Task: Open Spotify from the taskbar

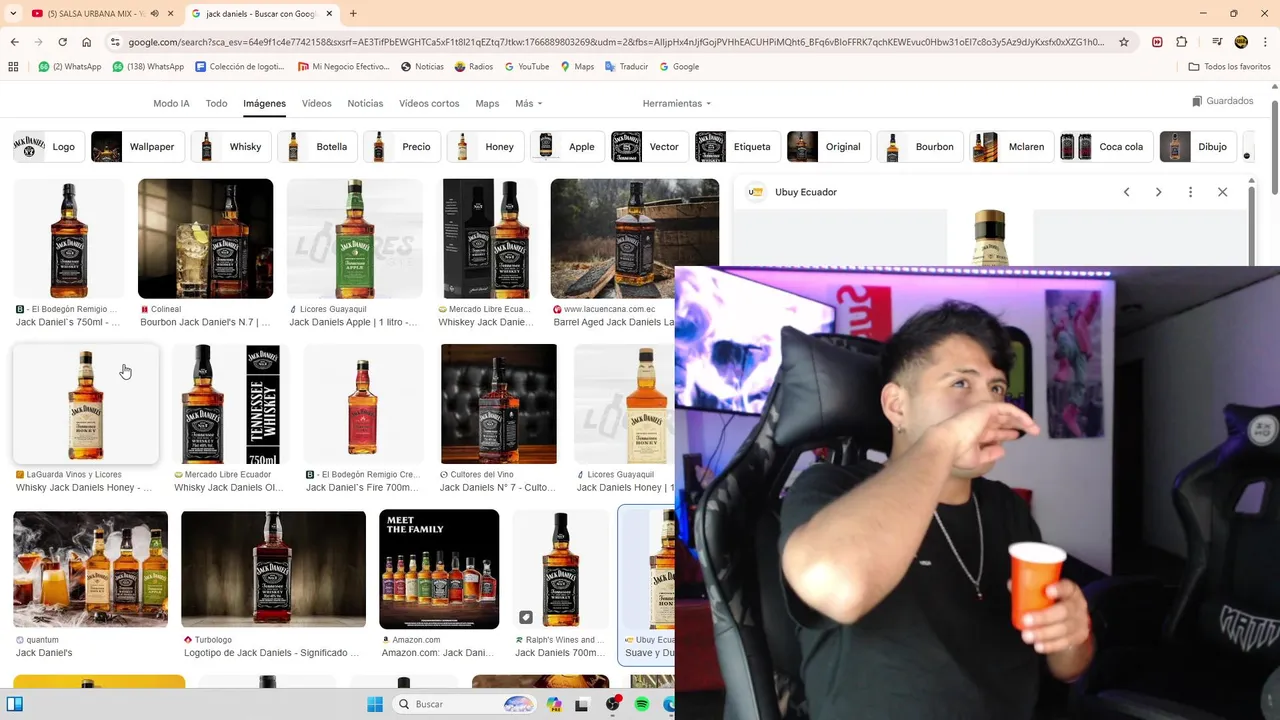Action: click(x=642, y=704)
